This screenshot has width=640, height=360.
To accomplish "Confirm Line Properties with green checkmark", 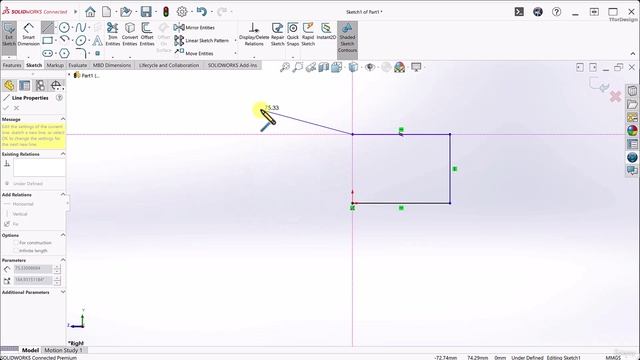I will coord(6,108).
